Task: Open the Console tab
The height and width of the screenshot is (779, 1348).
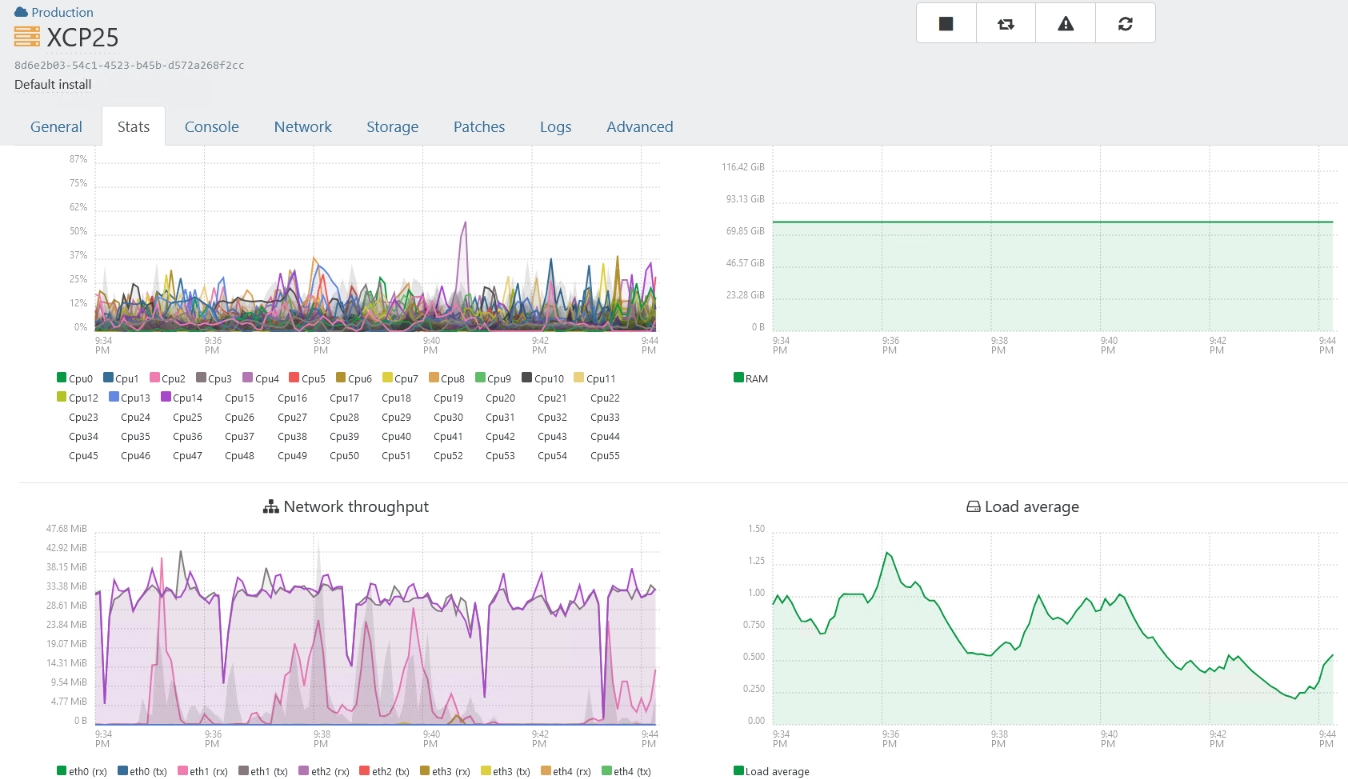Action: coord(212,127)
